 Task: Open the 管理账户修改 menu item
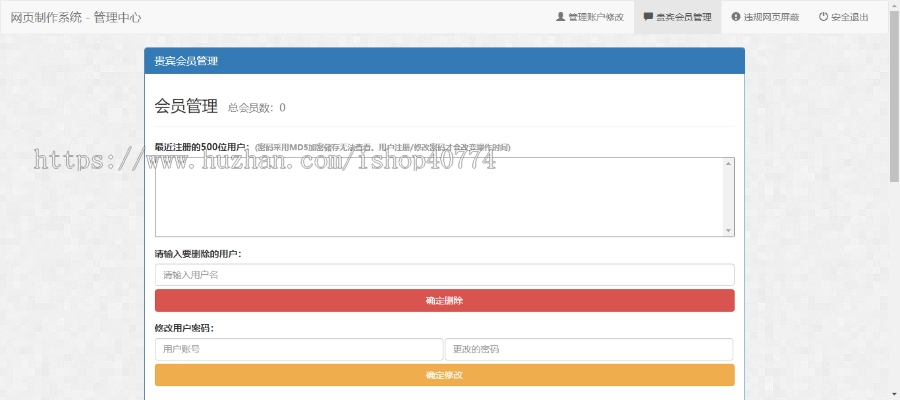pyautogui.click(x=590, y=17)
